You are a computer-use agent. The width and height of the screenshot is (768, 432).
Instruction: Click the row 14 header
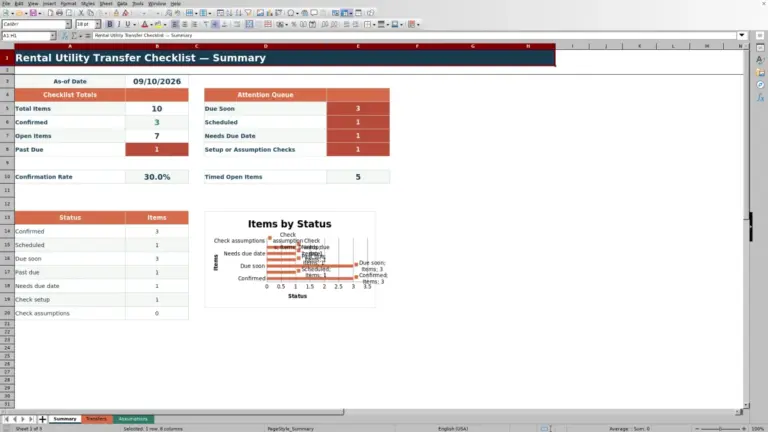pos(7,231)
